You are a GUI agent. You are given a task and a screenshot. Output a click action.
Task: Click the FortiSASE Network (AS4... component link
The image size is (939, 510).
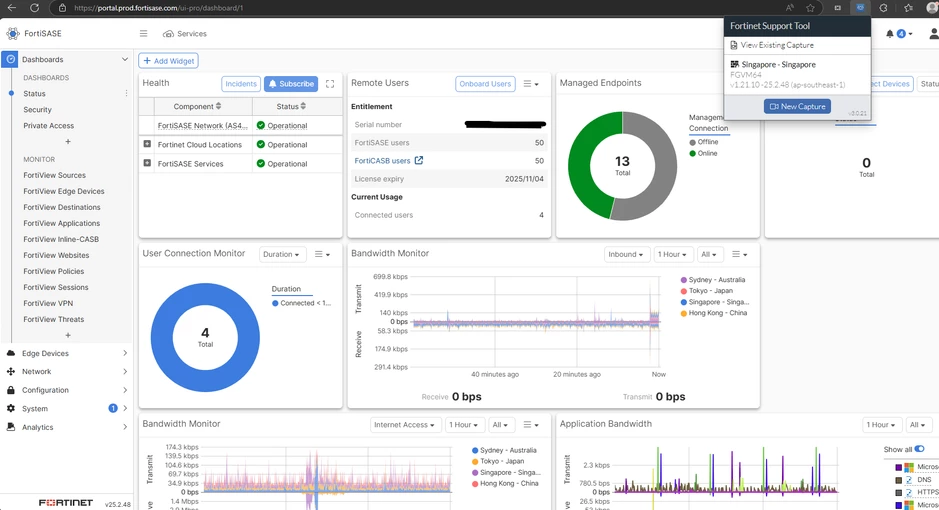[202, 126]
